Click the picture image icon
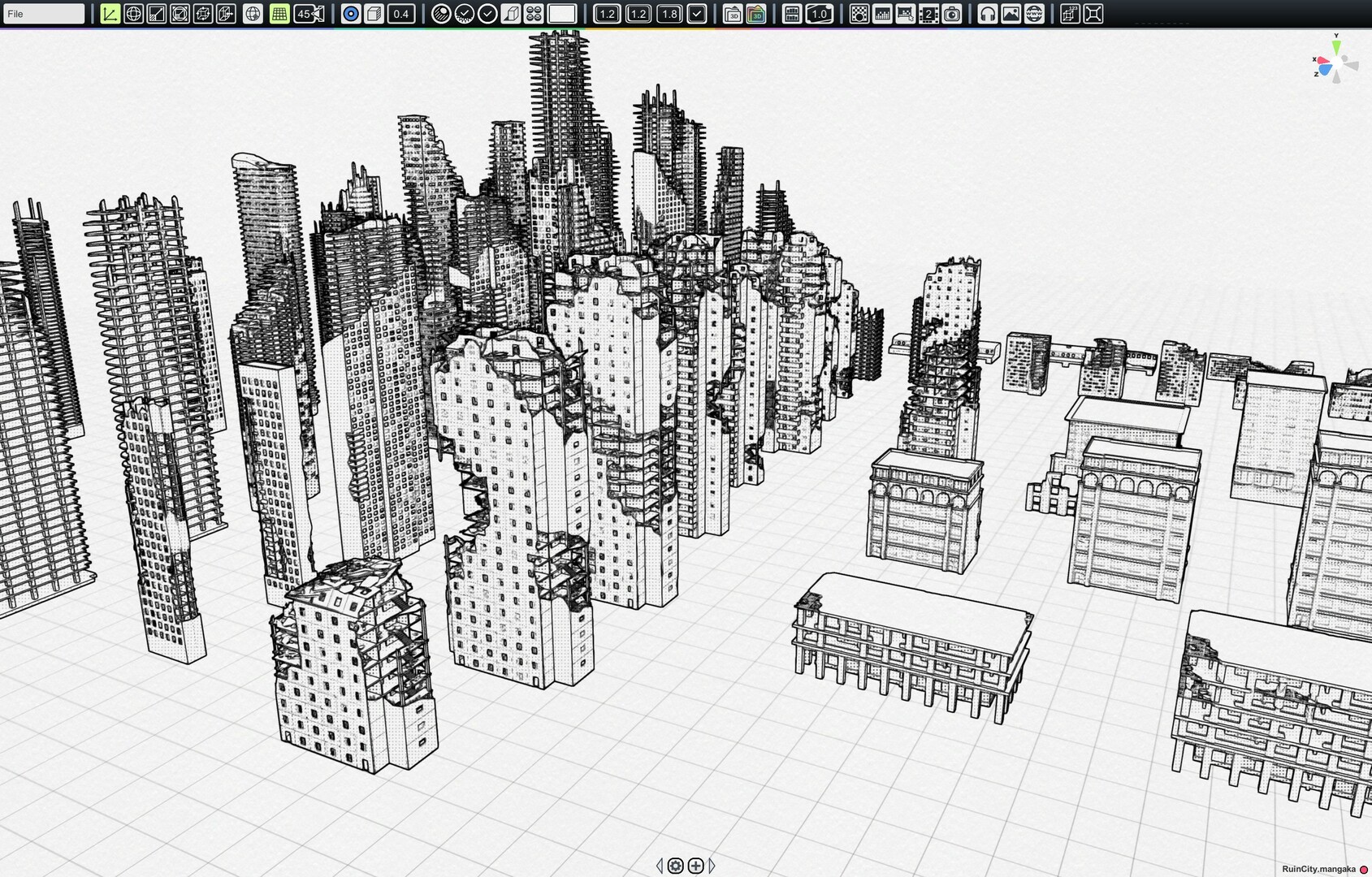The height and width of the screenshot is (877, 1372). point(1011,14)
